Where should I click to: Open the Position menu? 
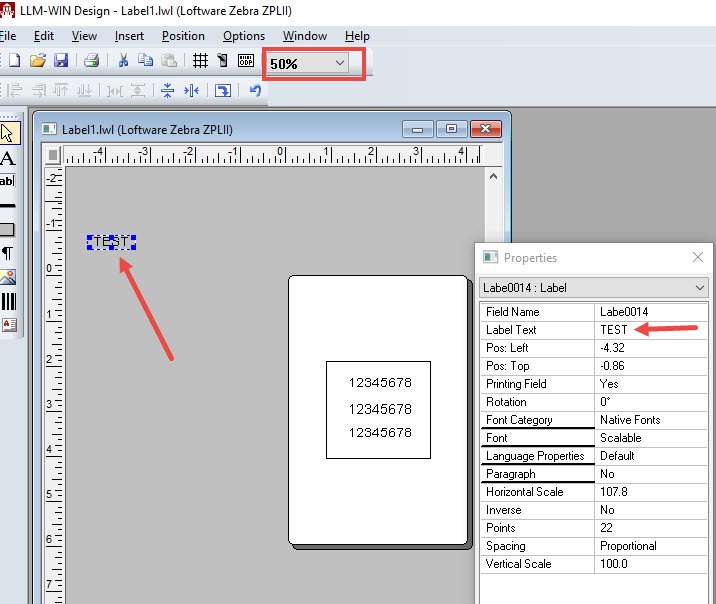(183, 36)
